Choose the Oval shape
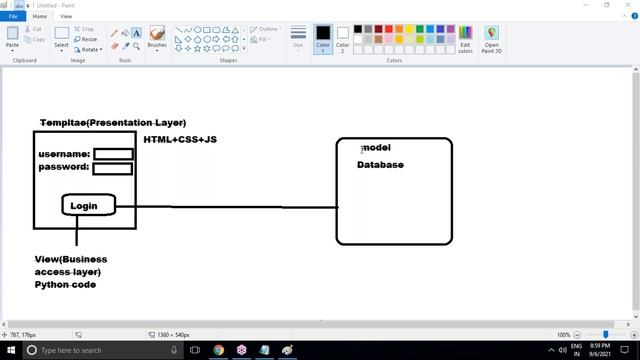The height and width of the screenshot is (360, 640). point(198,30)
